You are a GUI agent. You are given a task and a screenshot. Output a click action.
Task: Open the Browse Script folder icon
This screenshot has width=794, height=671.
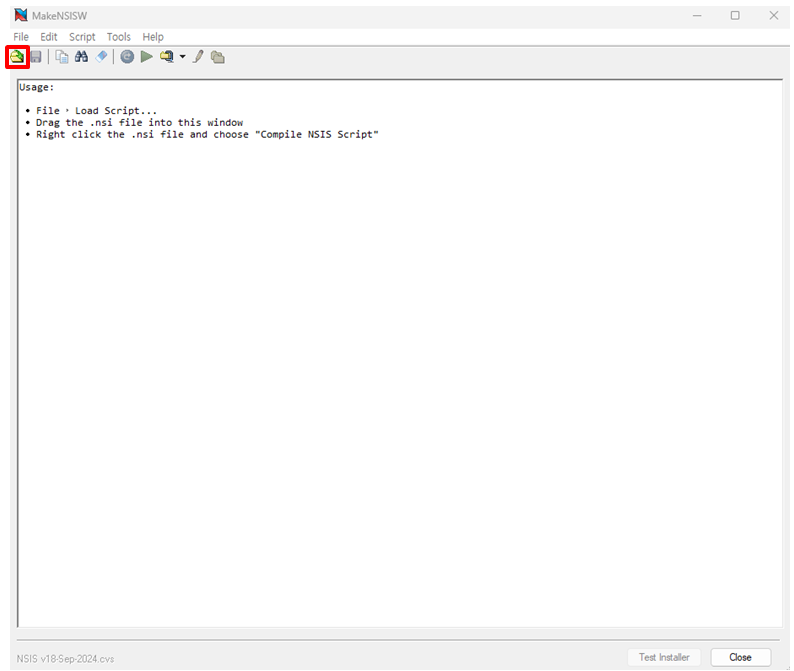218,57
